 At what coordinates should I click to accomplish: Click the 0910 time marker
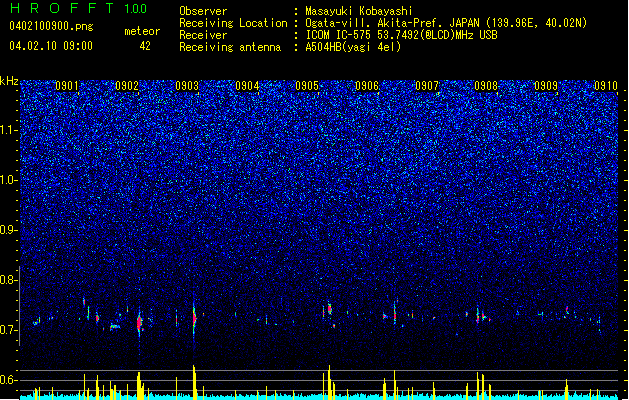pos(606,86)
